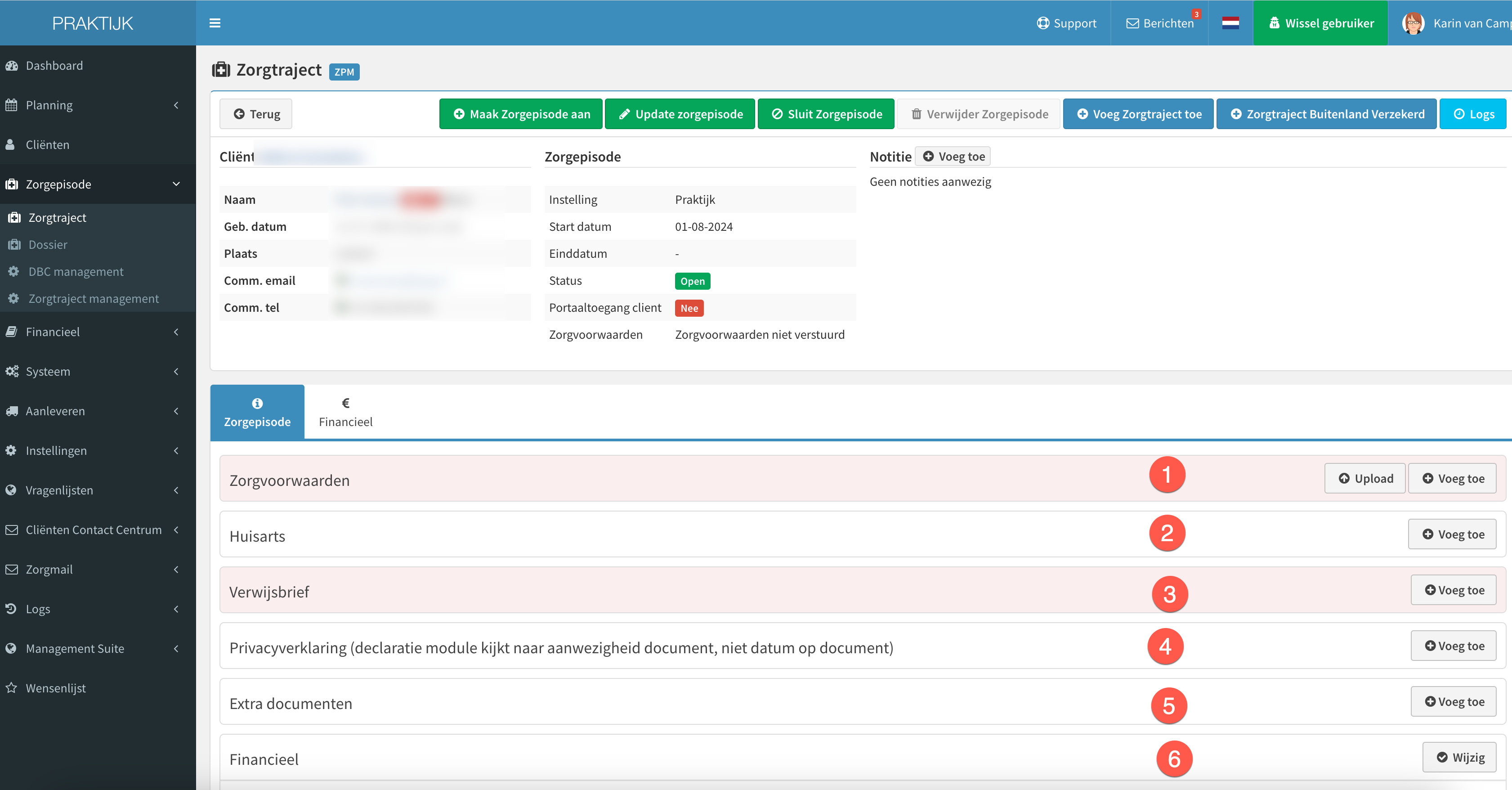
Task: Click Voeg toe in Zorgvoorwaarden row
Action: (x=1452, y=478)
